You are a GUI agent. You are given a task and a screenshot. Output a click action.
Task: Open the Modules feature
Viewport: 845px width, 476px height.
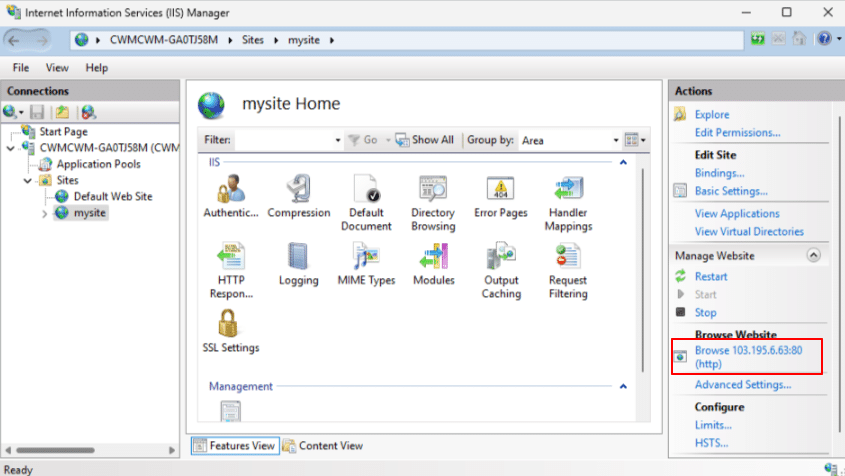pos(433,263)
